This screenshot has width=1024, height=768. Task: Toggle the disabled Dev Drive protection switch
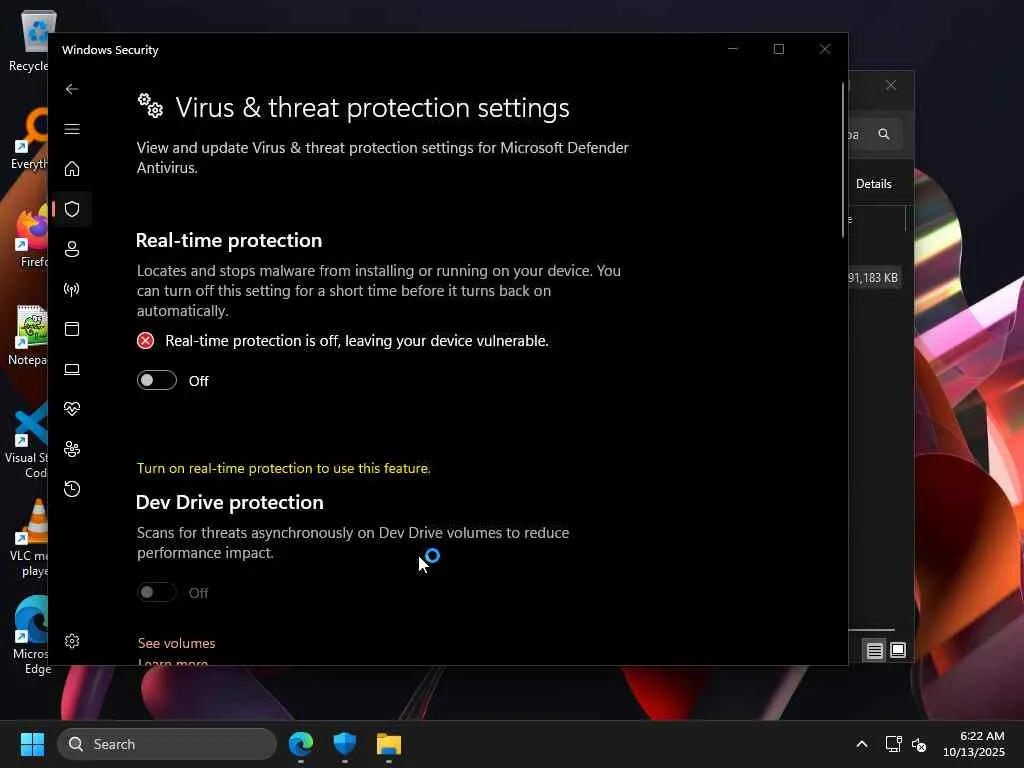[x=157, y=592]
